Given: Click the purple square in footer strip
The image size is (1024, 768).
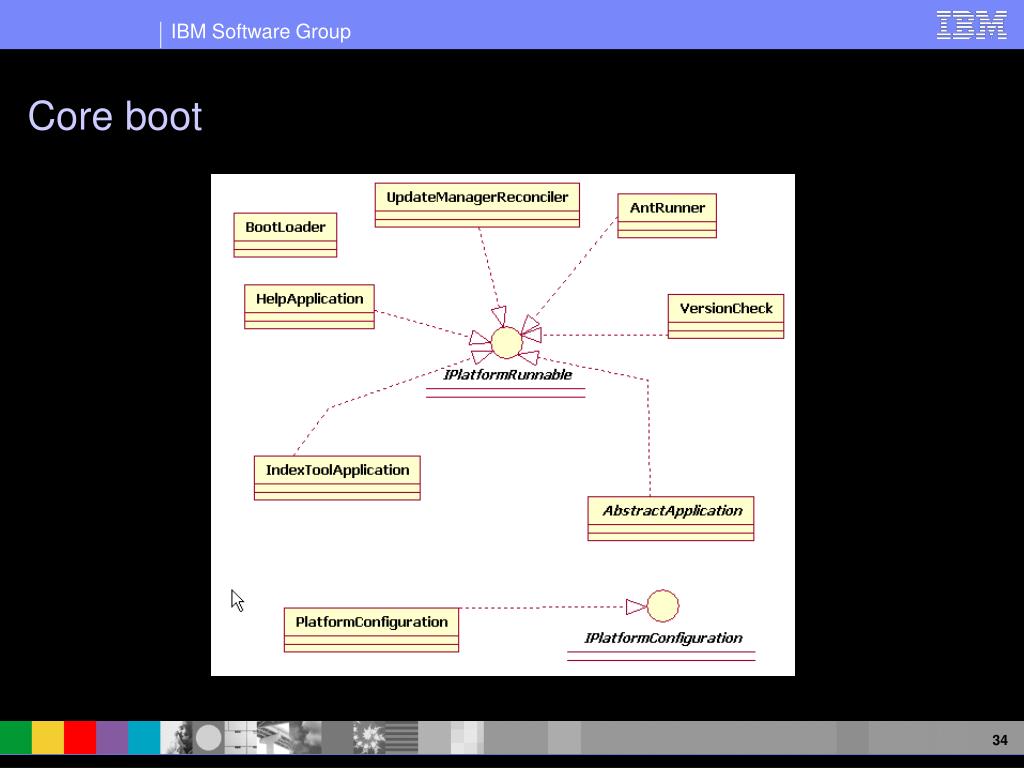Looking at the screenshot, I should [112, 737].
